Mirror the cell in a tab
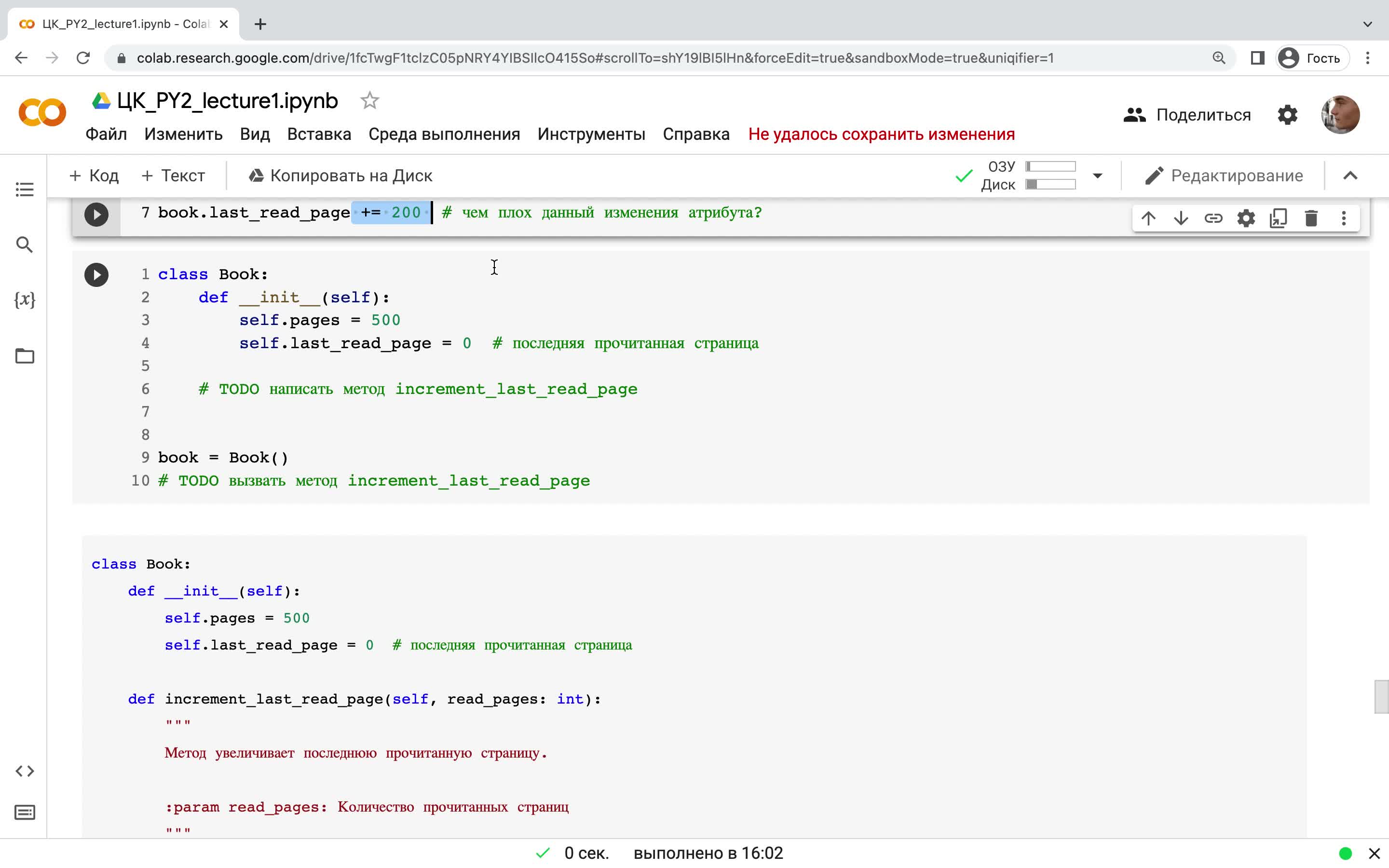The height and width of the screenshot is (868, 1389). 1278,218
